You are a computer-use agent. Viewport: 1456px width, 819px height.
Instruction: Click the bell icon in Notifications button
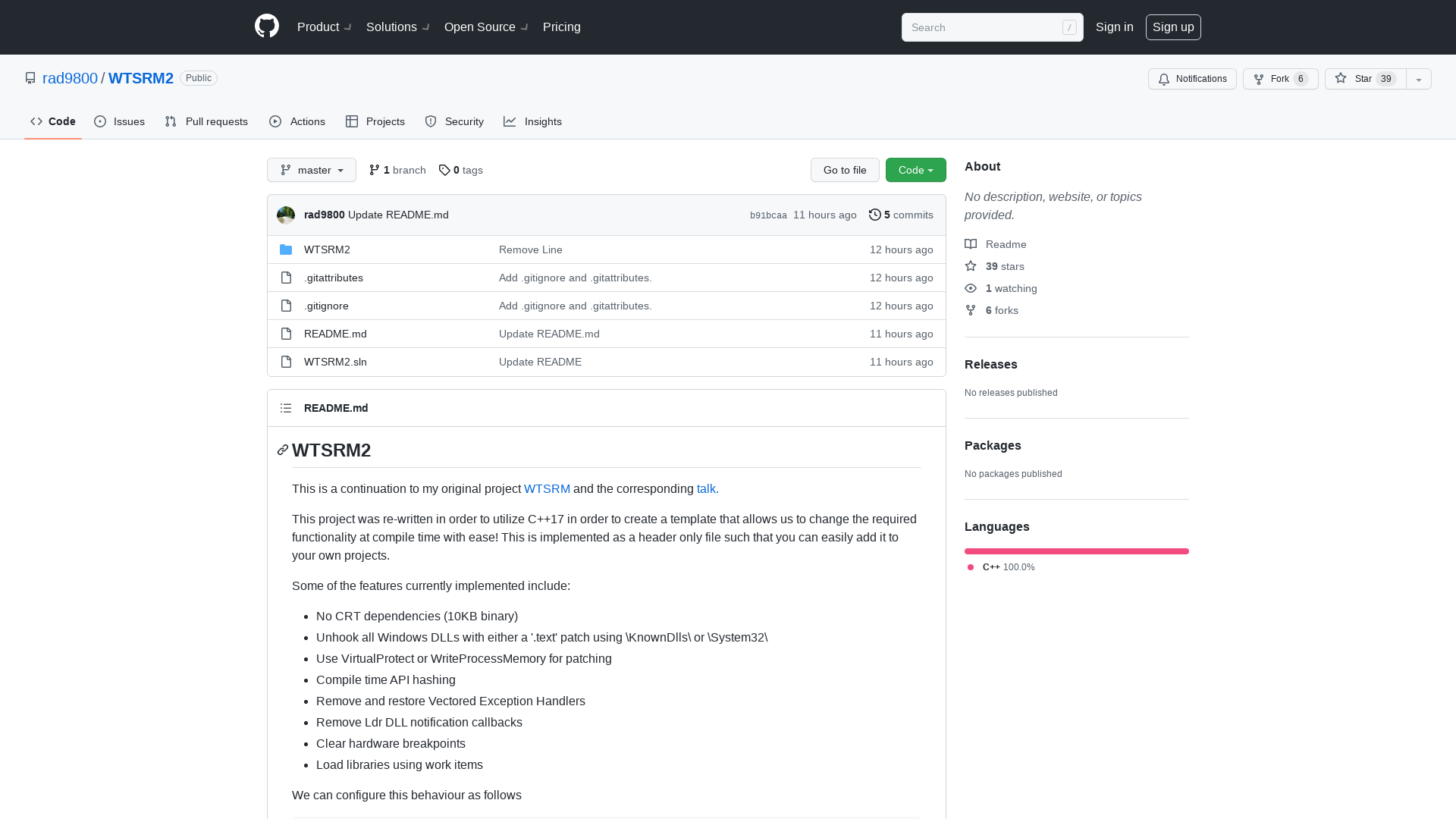coord(1164,79)
